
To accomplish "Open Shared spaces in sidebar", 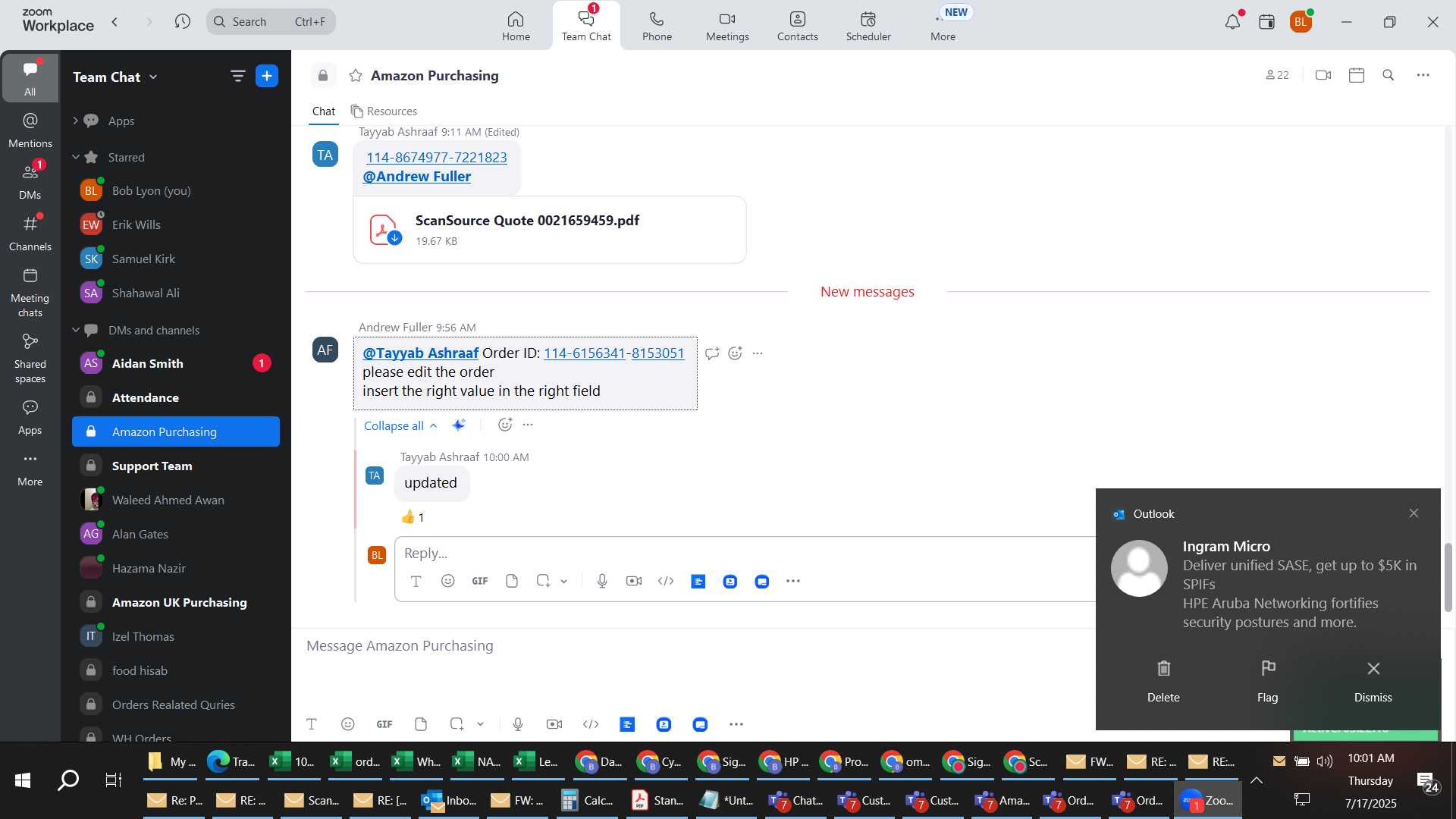I will click(30, 359).
